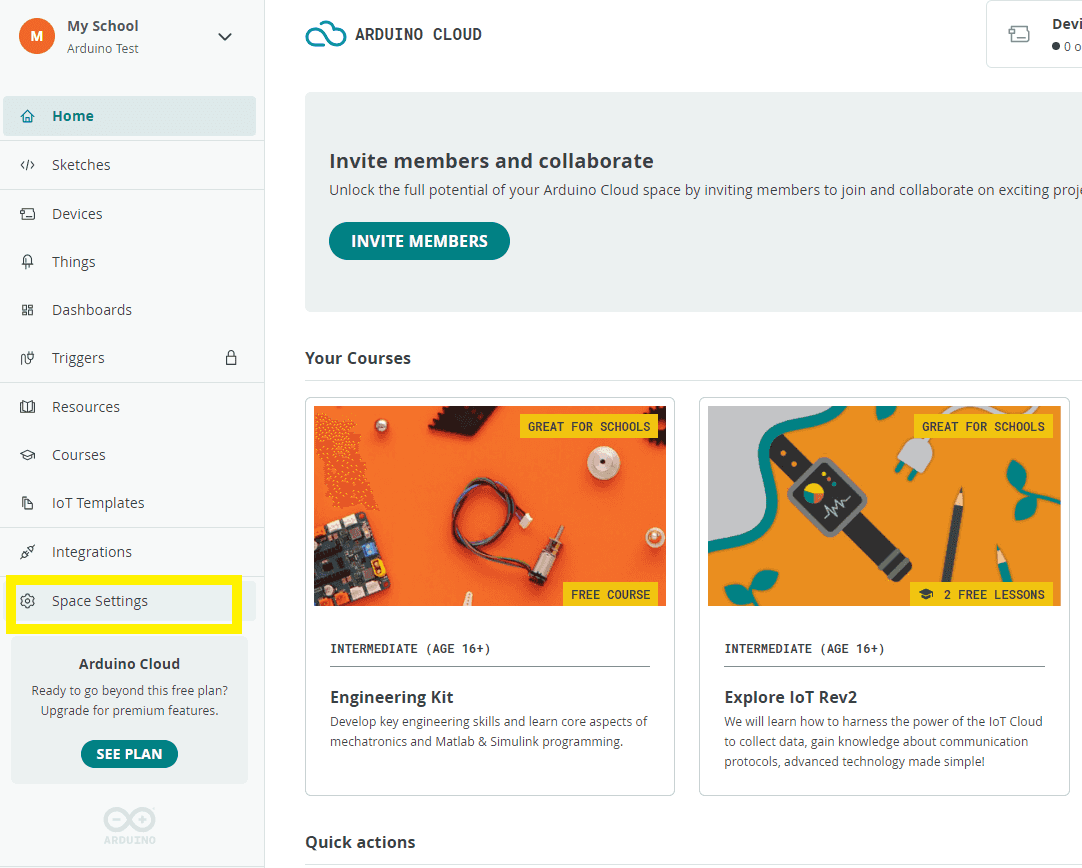Image resolution: width=1082 pixels, height=868 pixels.
Task: Open Space Settings from the sidebar menu
Action: 100,599
